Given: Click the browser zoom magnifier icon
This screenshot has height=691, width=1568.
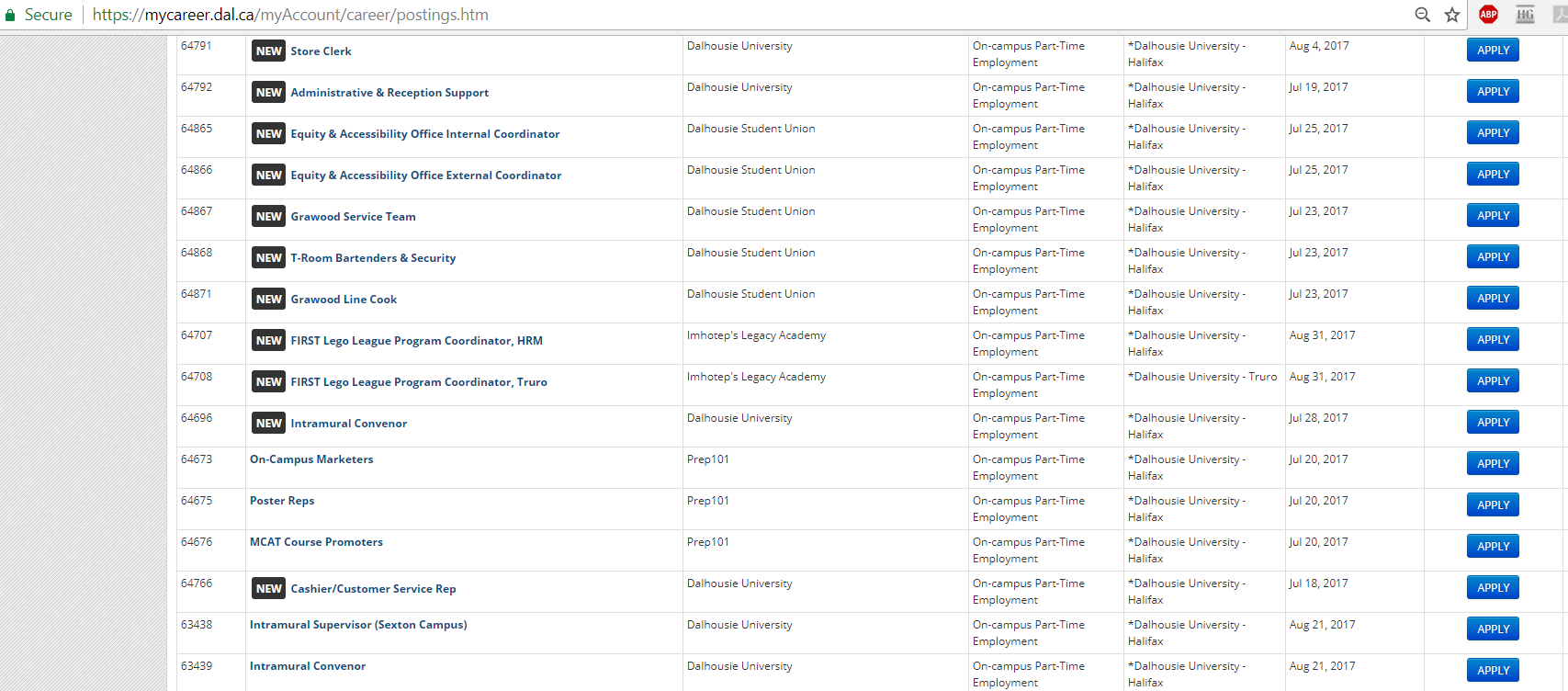Looking at the screenshot, I should pos(1422,15).
